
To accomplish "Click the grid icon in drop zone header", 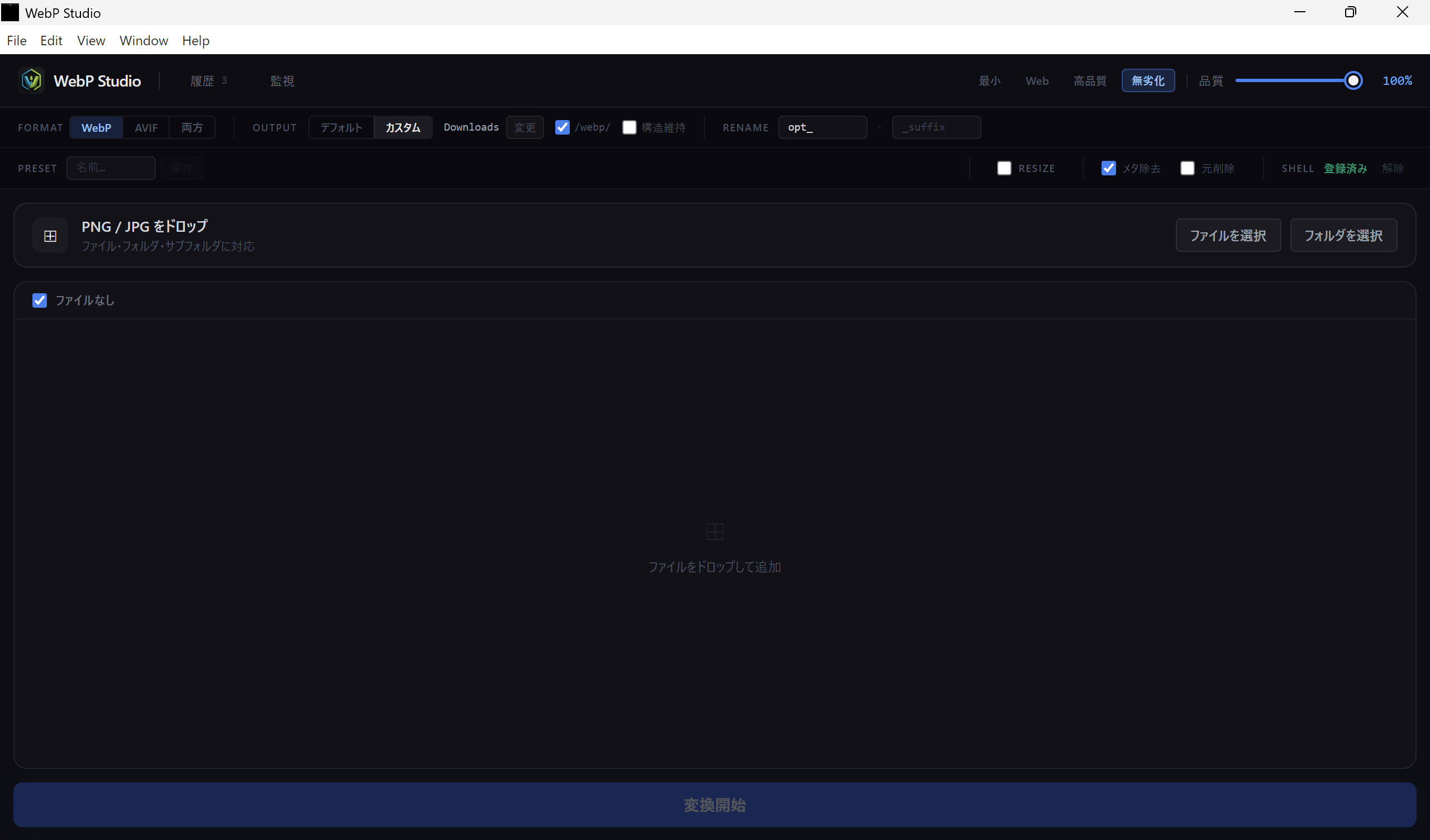I will click(x=50, y=236).
